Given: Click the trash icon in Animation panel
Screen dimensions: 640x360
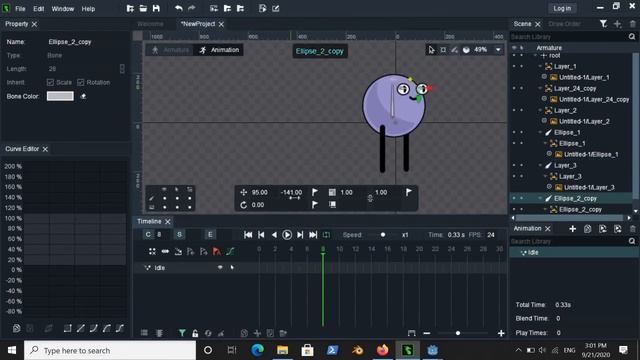Looking at the screenshot, I should pos(633,229).
